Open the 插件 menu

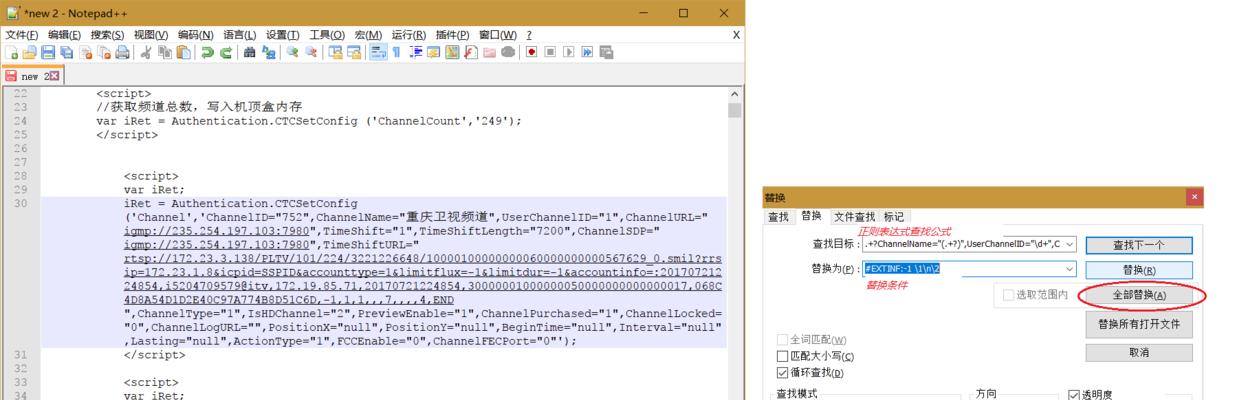pyautogui.click(x=452, y=34)
